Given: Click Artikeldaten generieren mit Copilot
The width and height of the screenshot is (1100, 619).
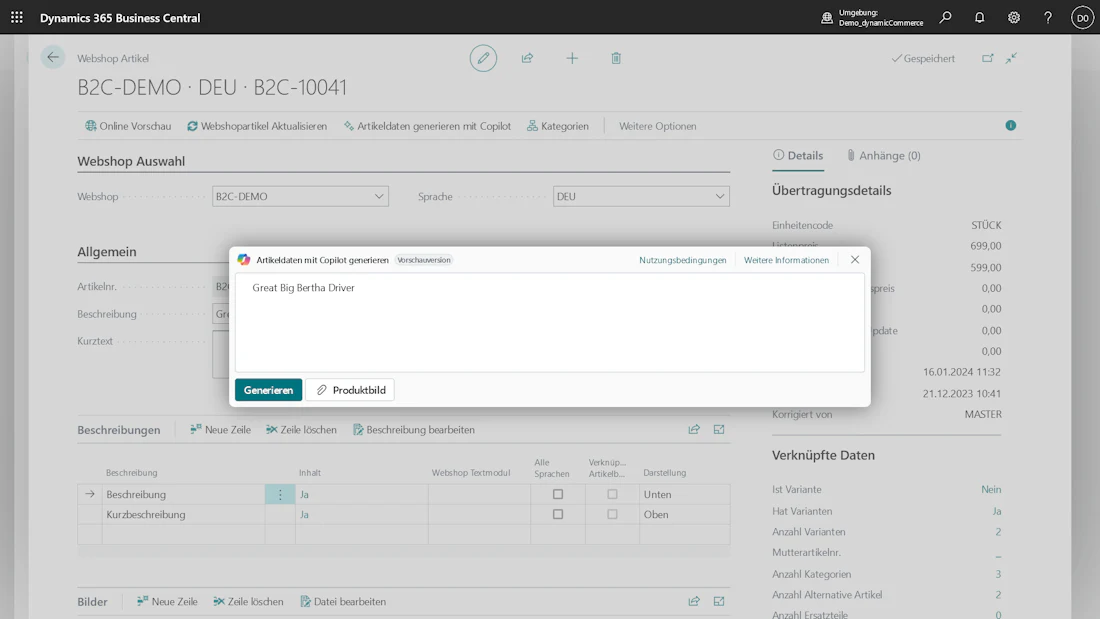Looking at the screenshot, I should click(427, 126).
